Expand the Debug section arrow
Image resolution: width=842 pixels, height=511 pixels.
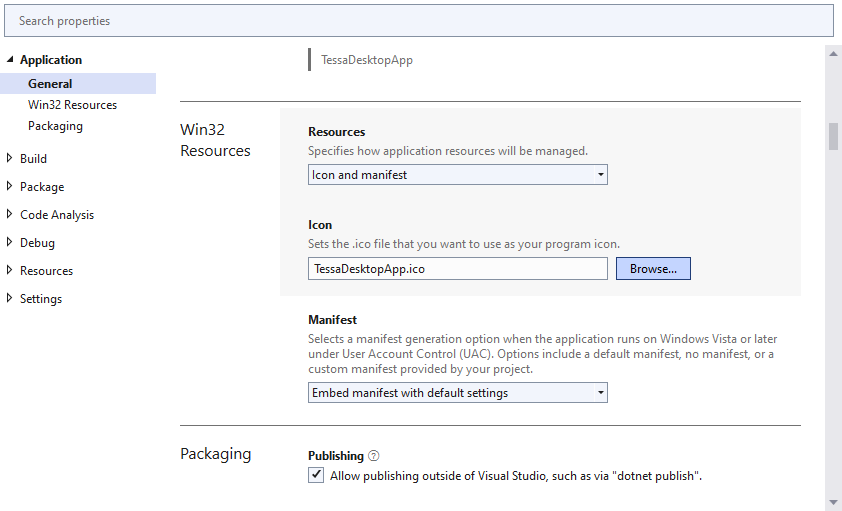[10, 242]
